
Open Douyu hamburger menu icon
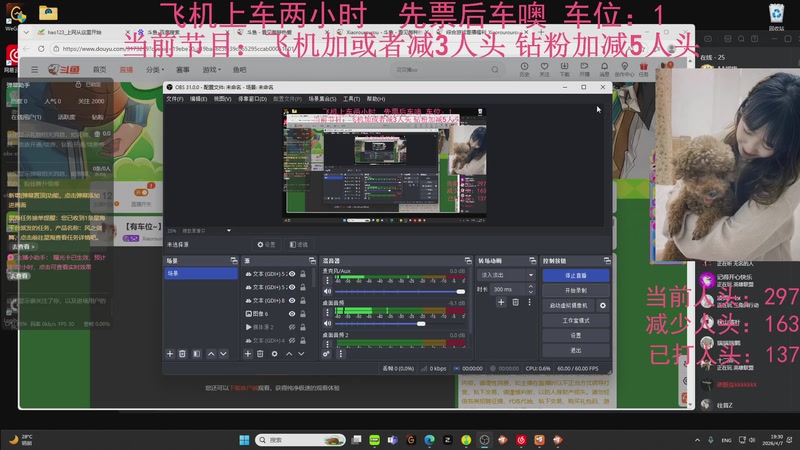click(34, 69)
